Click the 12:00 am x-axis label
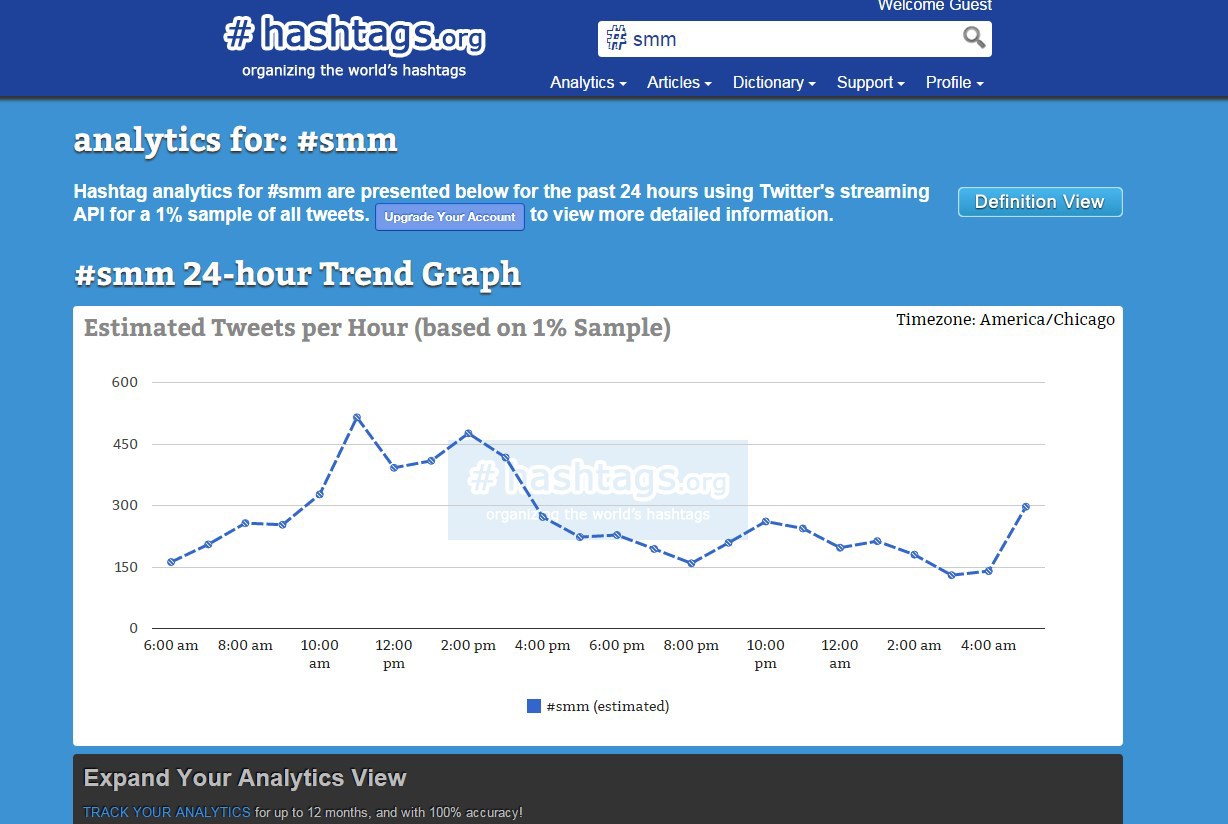The height and width of the screenshot is (824, 1228). pyautogui.click(x=840, y=654)
